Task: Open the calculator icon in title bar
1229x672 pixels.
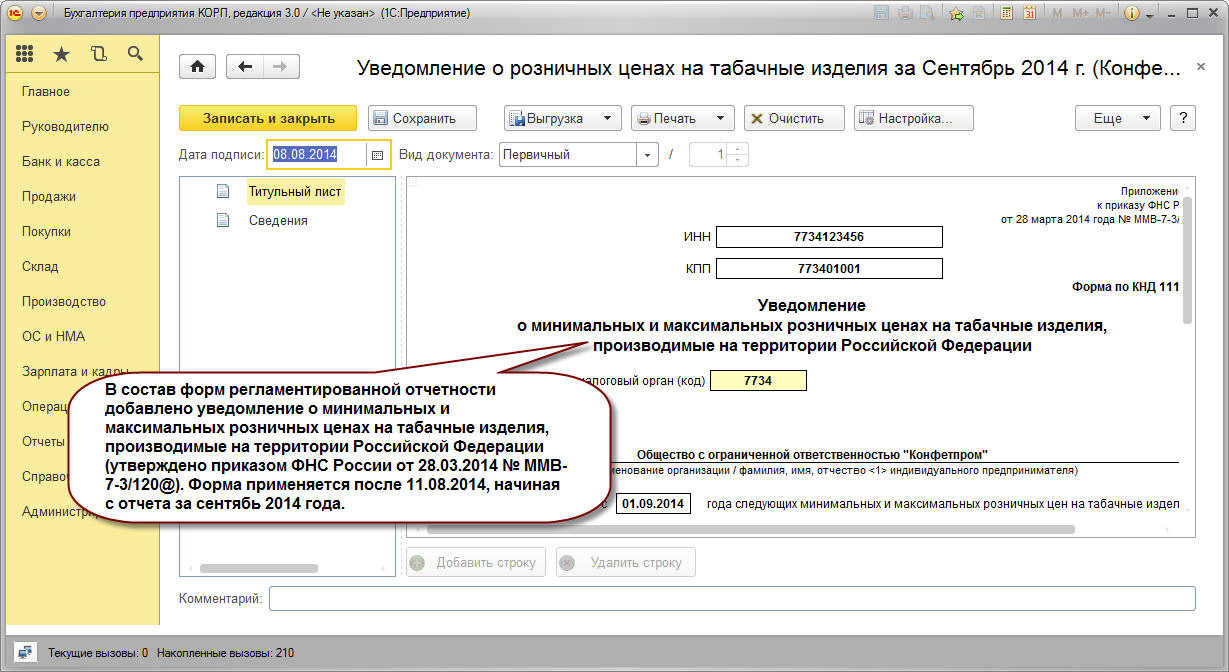Action: tap(1005, 14)
